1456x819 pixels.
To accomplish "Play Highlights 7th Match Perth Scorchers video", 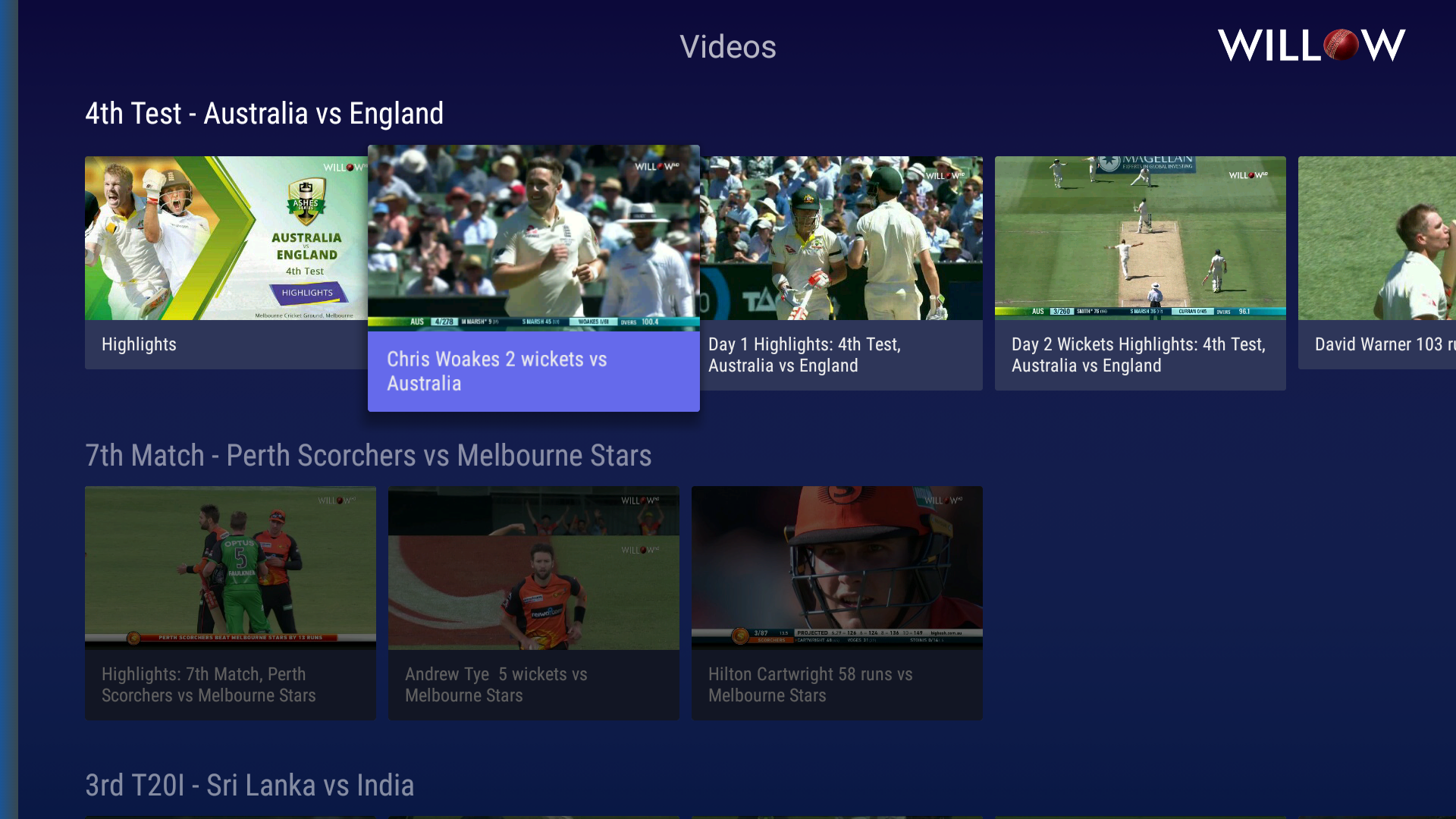I will tap(231, 603).
